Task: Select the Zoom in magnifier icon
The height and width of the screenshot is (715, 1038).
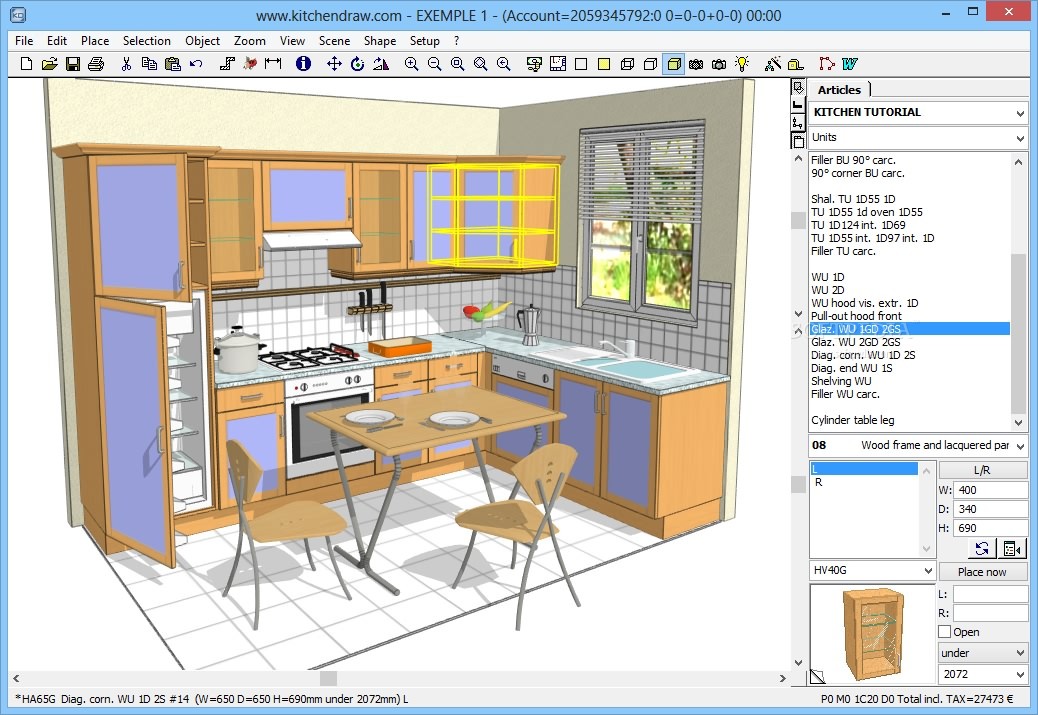Action: pos(411,64)
